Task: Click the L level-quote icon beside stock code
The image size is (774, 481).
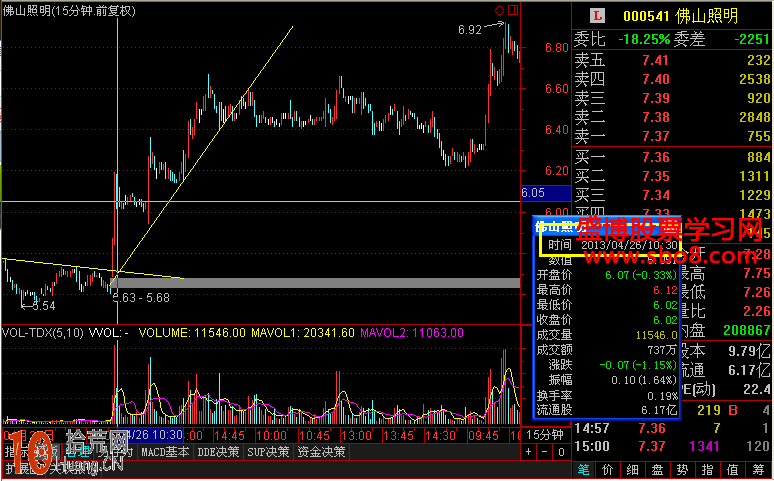Action: [598, 16]
